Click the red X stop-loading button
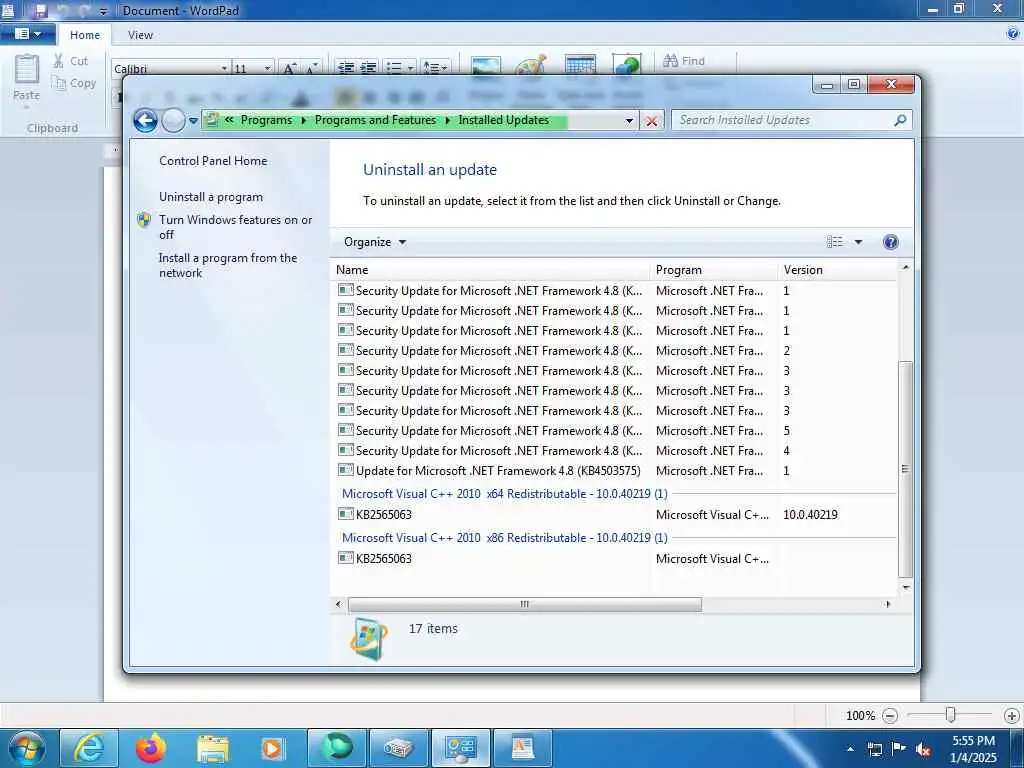This screenshot has height=768, width=1024. pos(651,121)
